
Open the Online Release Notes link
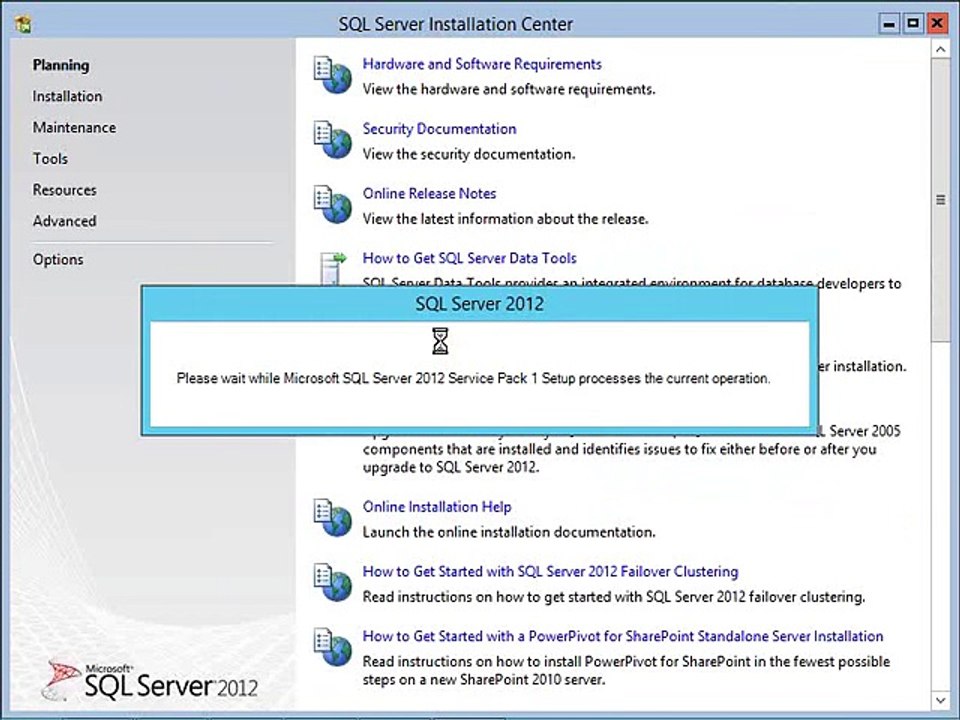(x=429, y=193)
